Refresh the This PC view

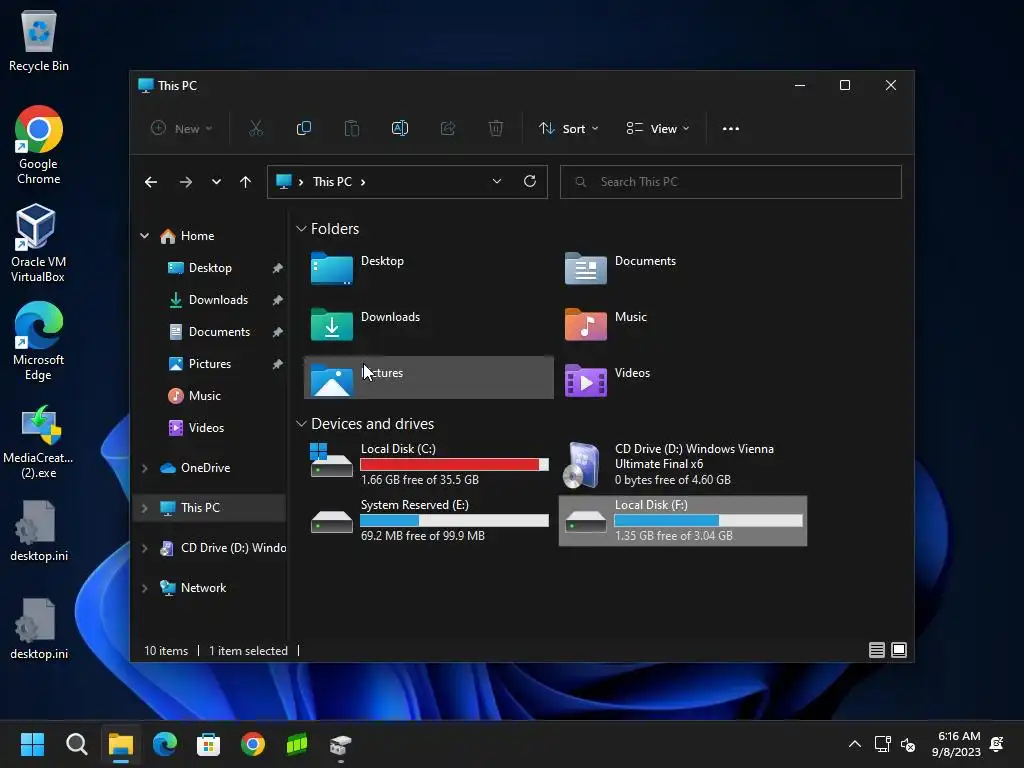[530, 182]
